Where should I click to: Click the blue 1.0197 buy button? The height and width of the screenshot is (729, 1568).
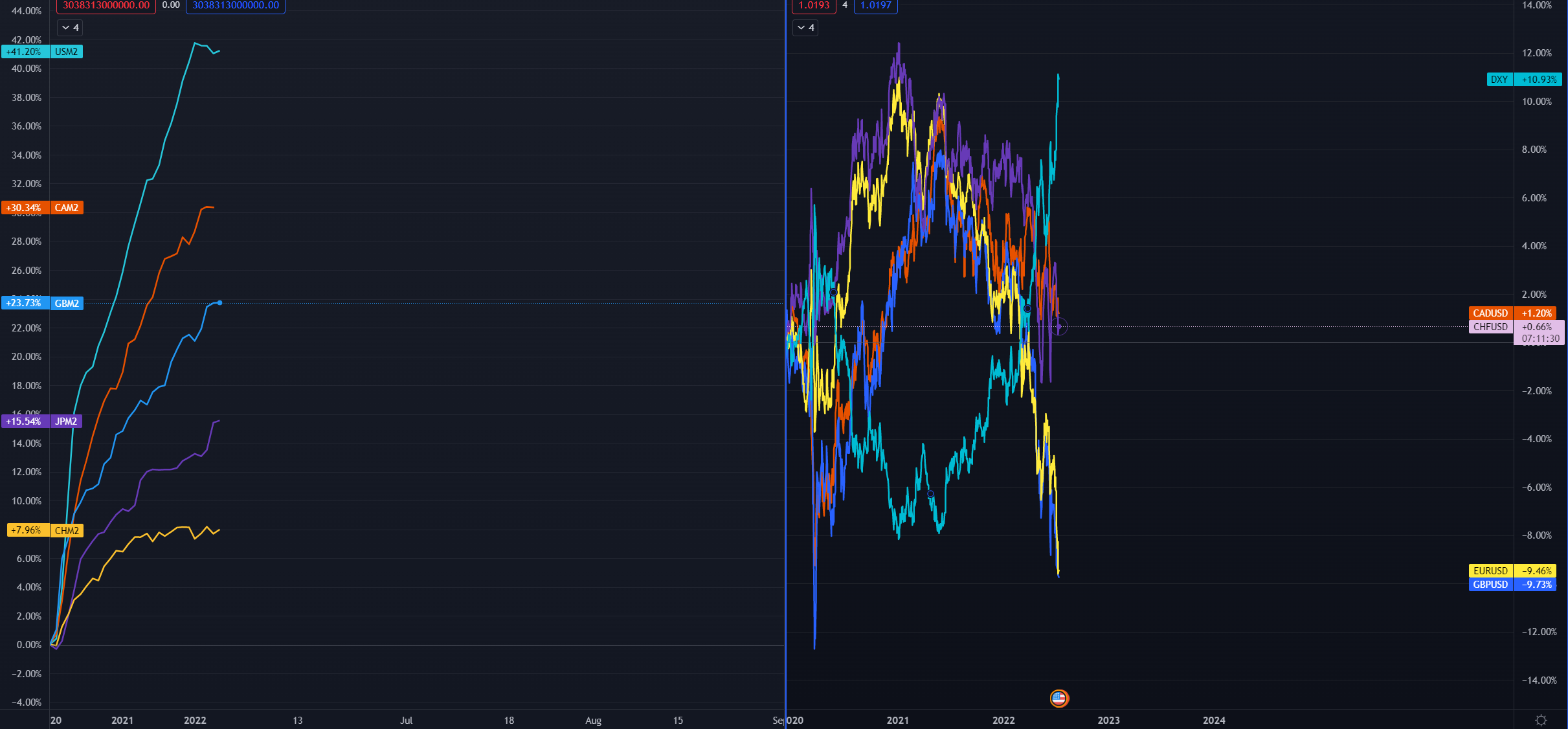tap(875, 5)
